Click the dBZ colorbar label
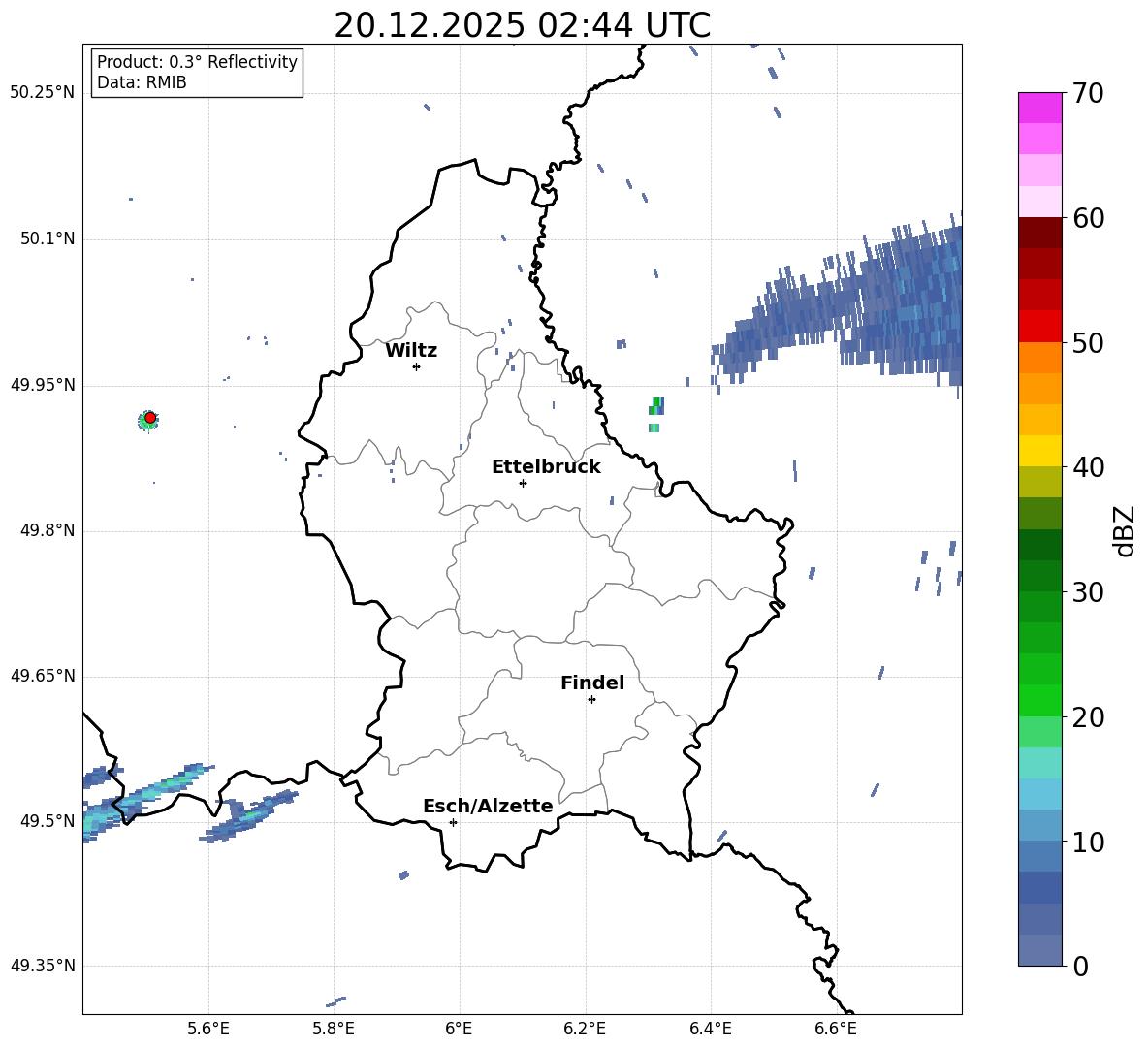Viewport: 1148px width, 1048px height. 1124,530
